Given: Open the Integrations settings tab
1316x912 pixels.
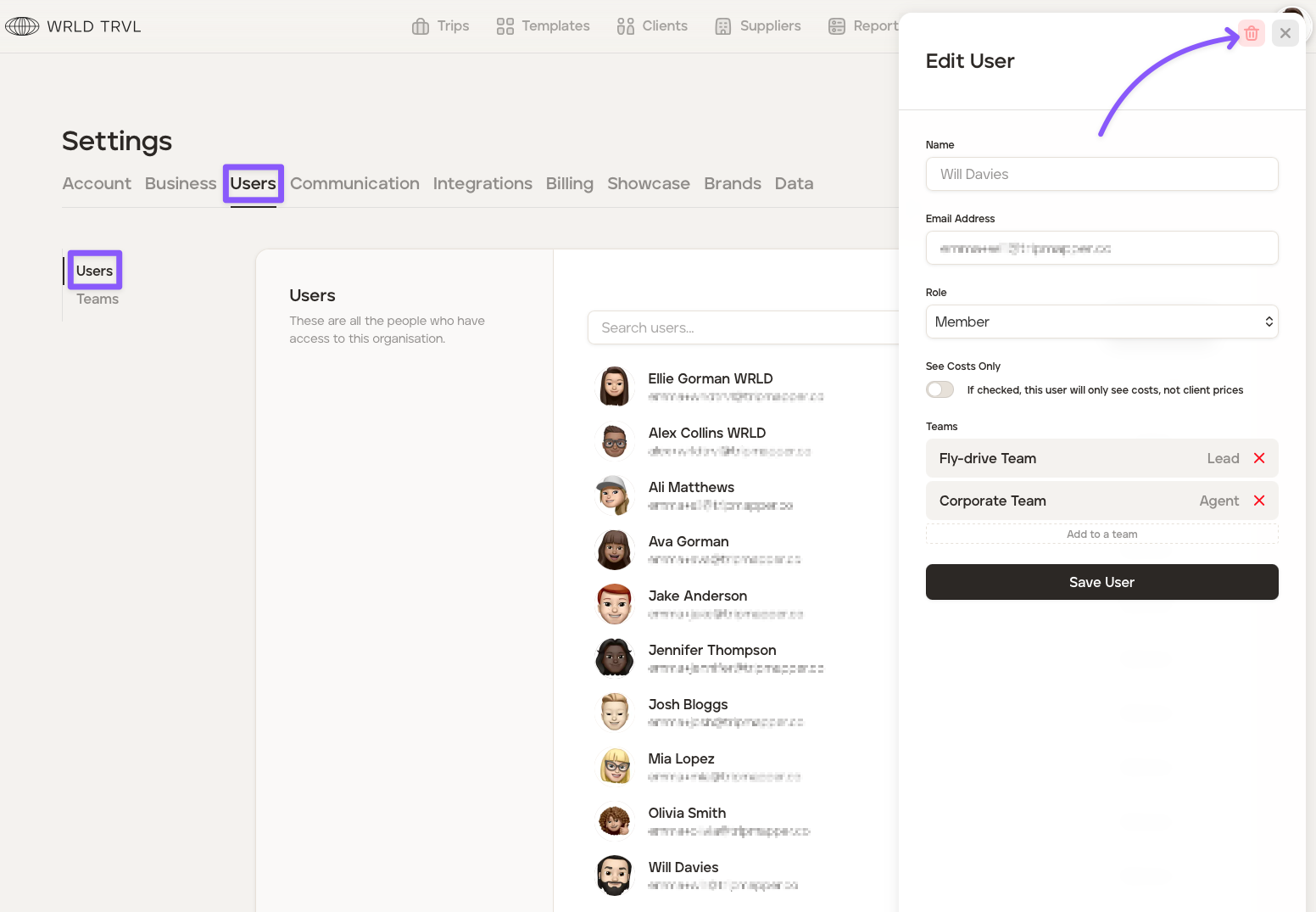Looking at the screenshot, I should click(482, 183).
